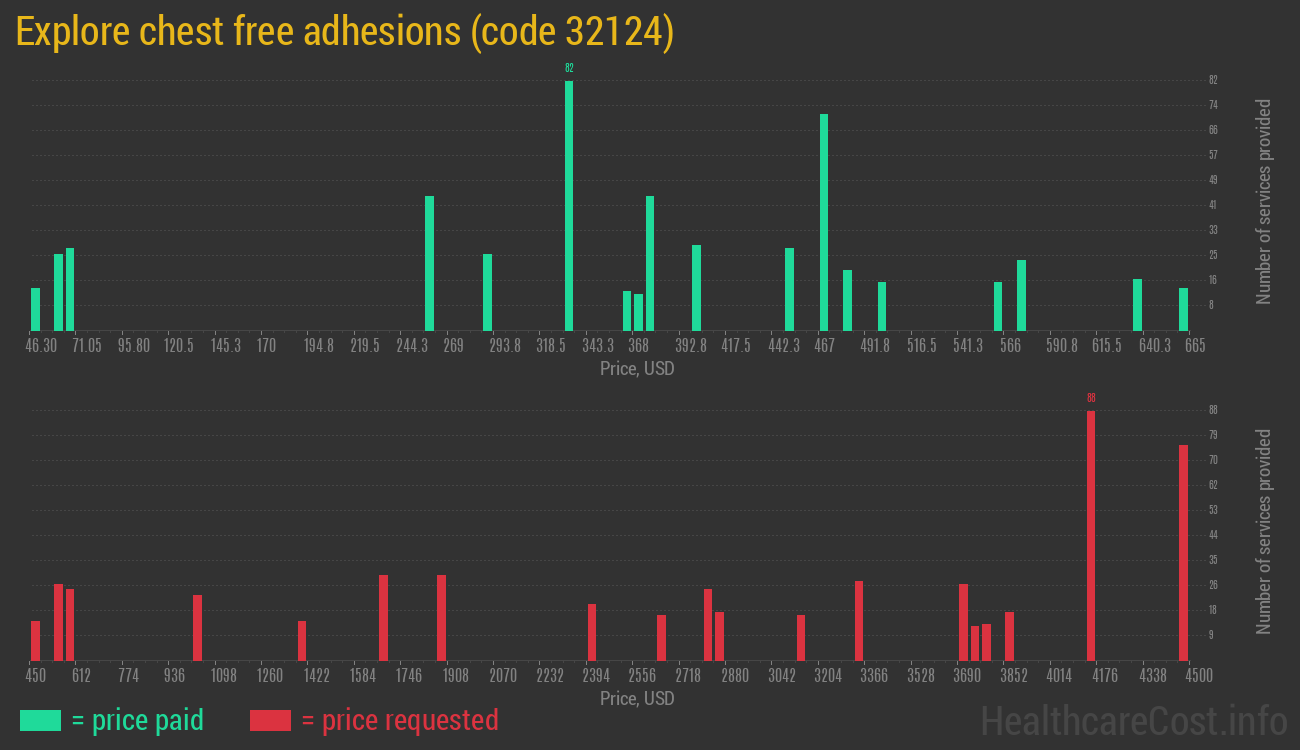The image size is (1300, 750).
Task: Click the rightmost green bar near 665
Action: pos(1183,309)
